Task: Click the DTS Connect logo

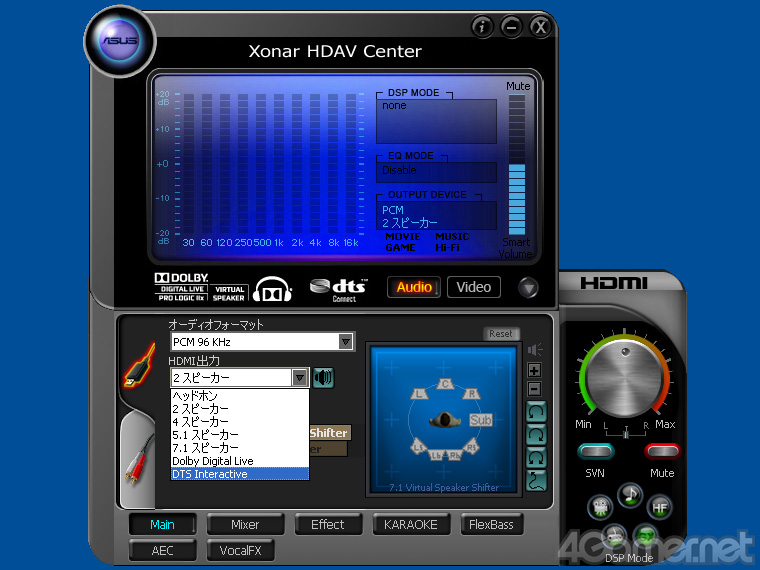Action: [x=339, y=289]
